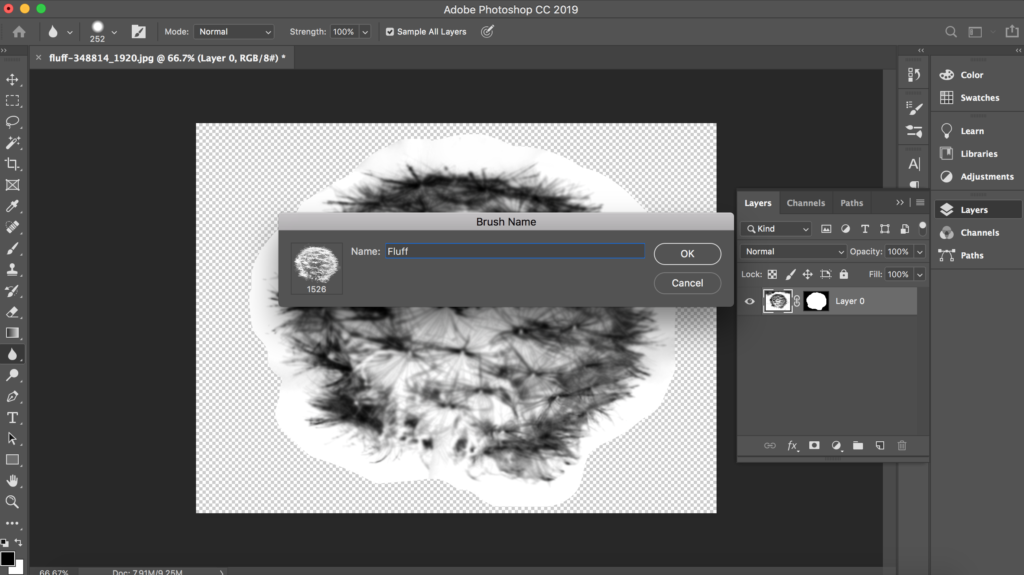Delete layer using the trash icon

(x=902, y=446)
